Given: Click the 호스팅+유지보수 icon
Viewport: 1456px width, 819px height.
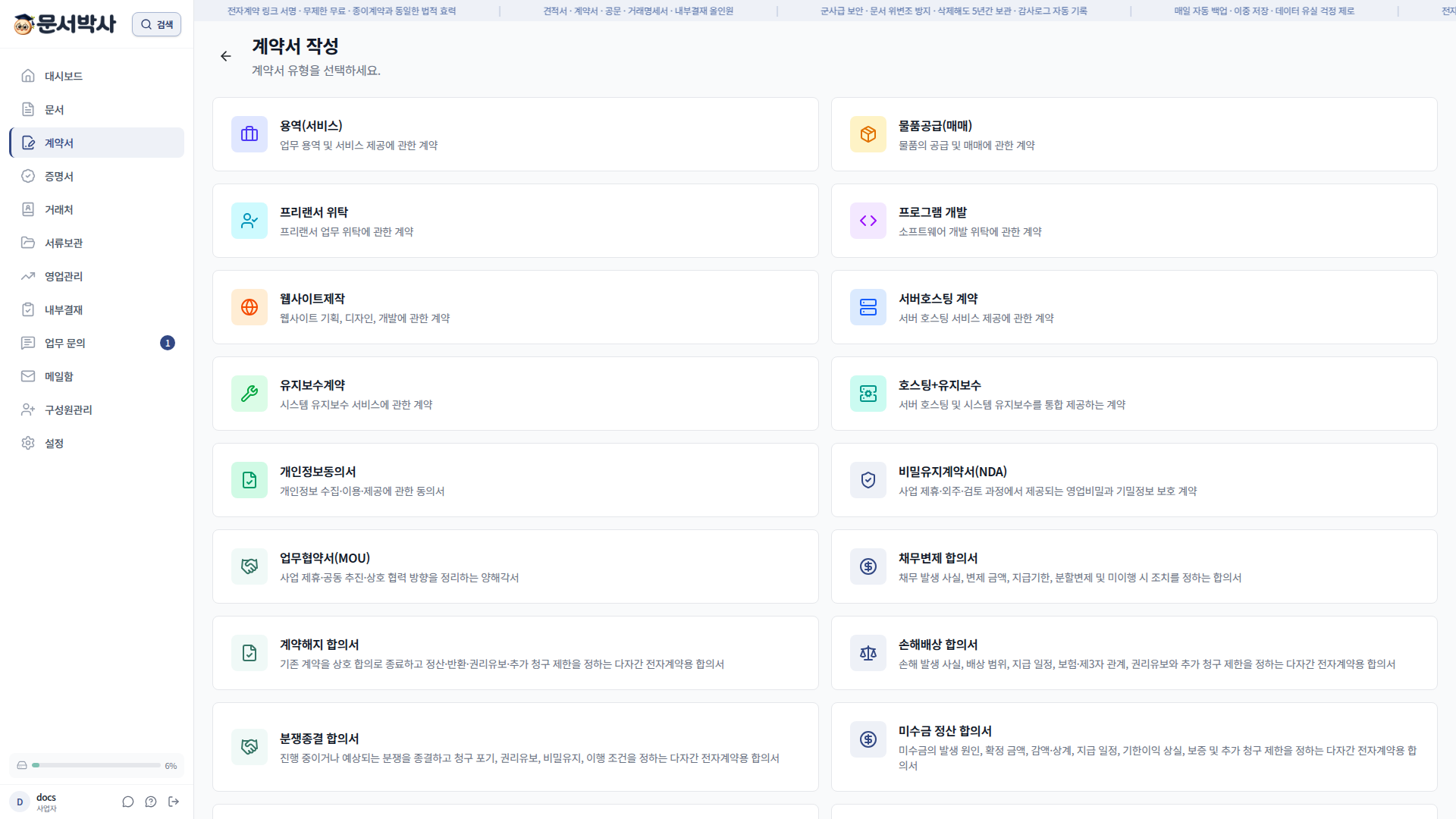Looking at the screenshot, I should [868, 394].
